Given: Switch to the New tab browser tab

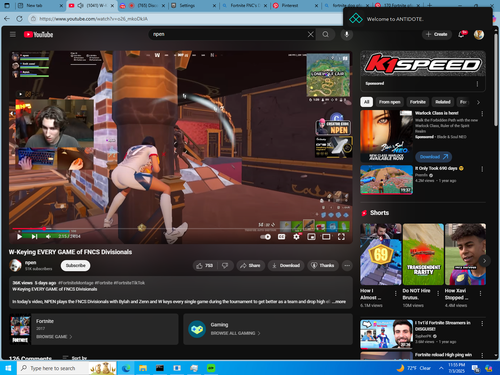Looking at the screenshot, I should 40,6.
